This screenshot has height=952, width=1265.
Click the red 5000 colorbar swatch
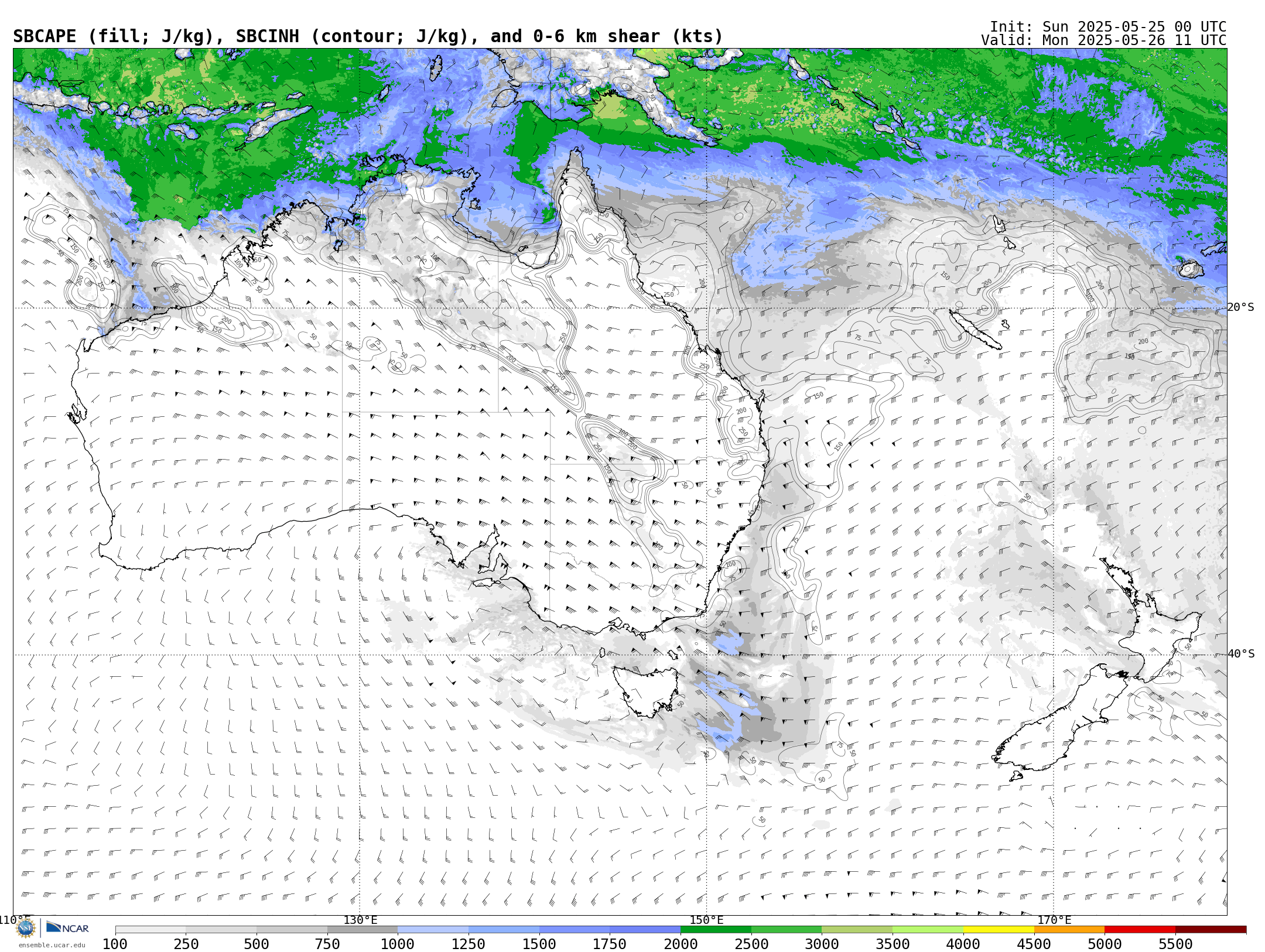click(x=1140, y=930)
